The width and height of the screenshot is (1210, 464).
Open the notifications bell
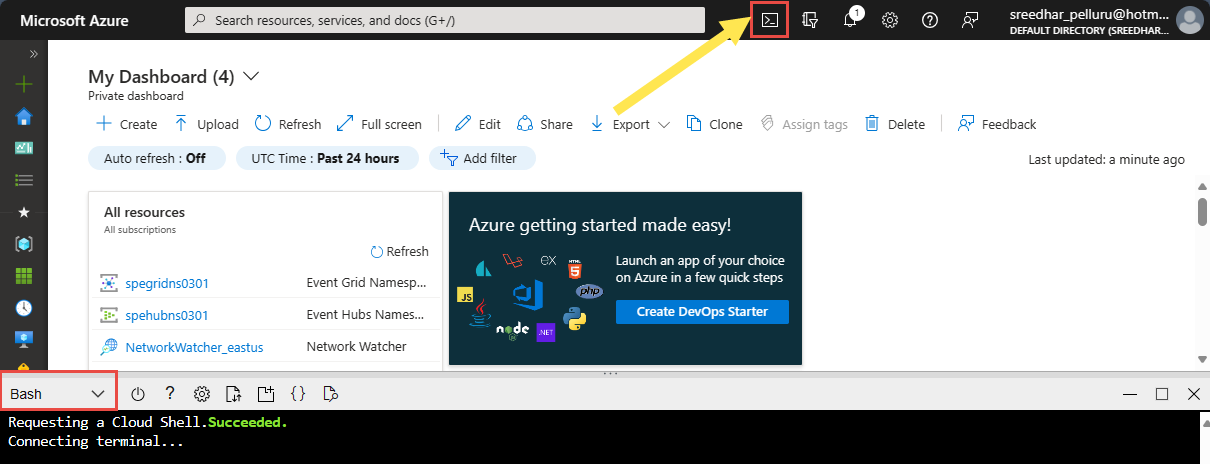pos(850,20)
